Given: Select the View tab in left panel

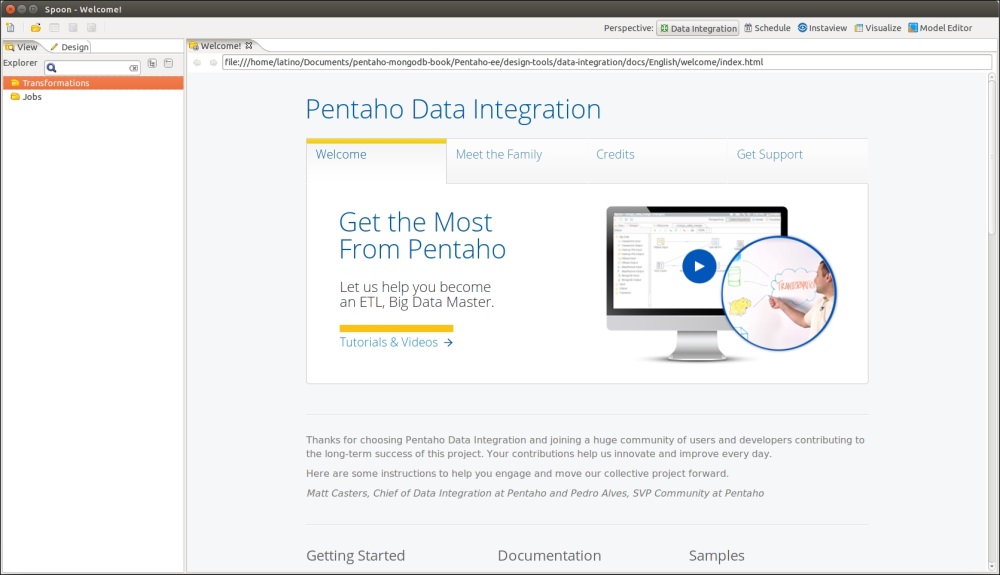Looking at the screenshot, I should [x=21, y=47].
